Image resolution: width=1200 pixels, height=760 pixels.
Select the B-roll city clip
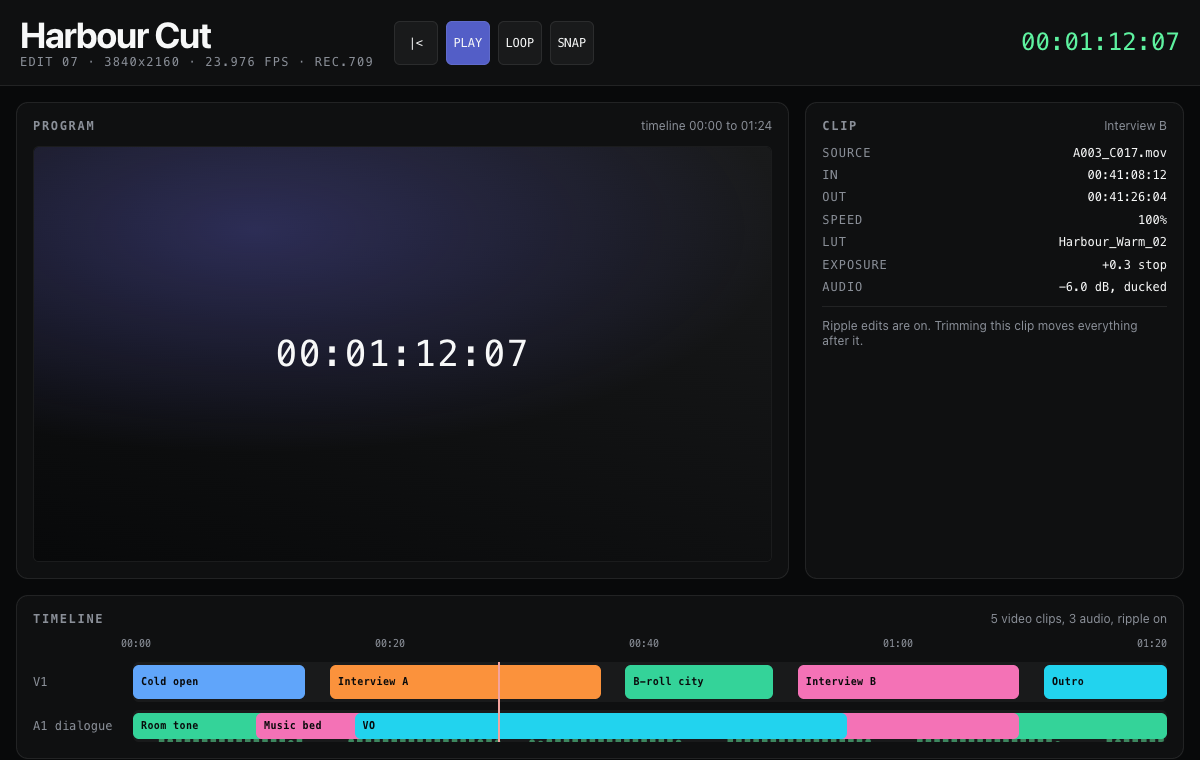(x=699, y=682)
